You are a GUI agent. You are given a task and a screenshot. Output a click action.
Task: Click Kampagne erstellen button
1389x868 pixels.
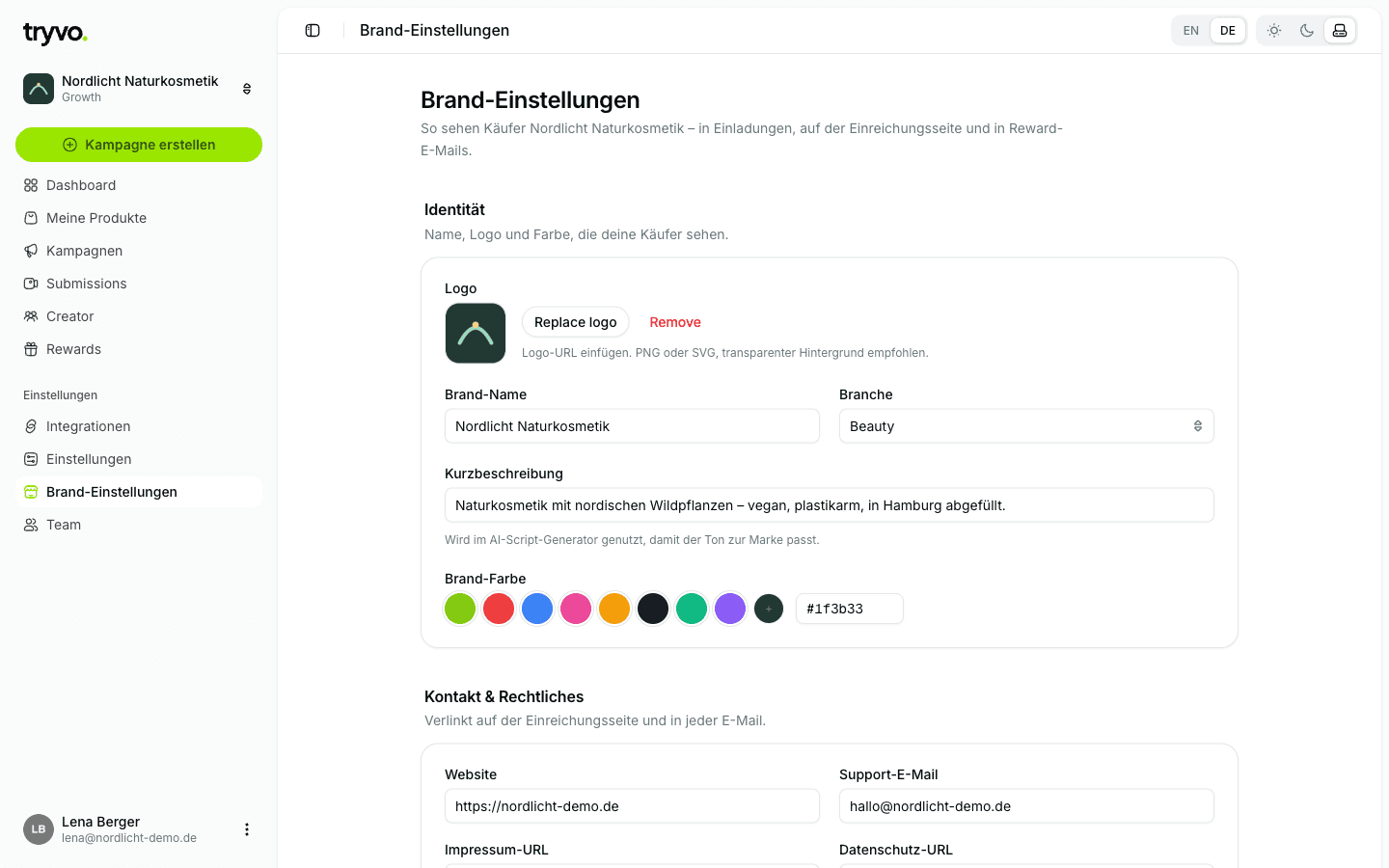coord(139,145)
